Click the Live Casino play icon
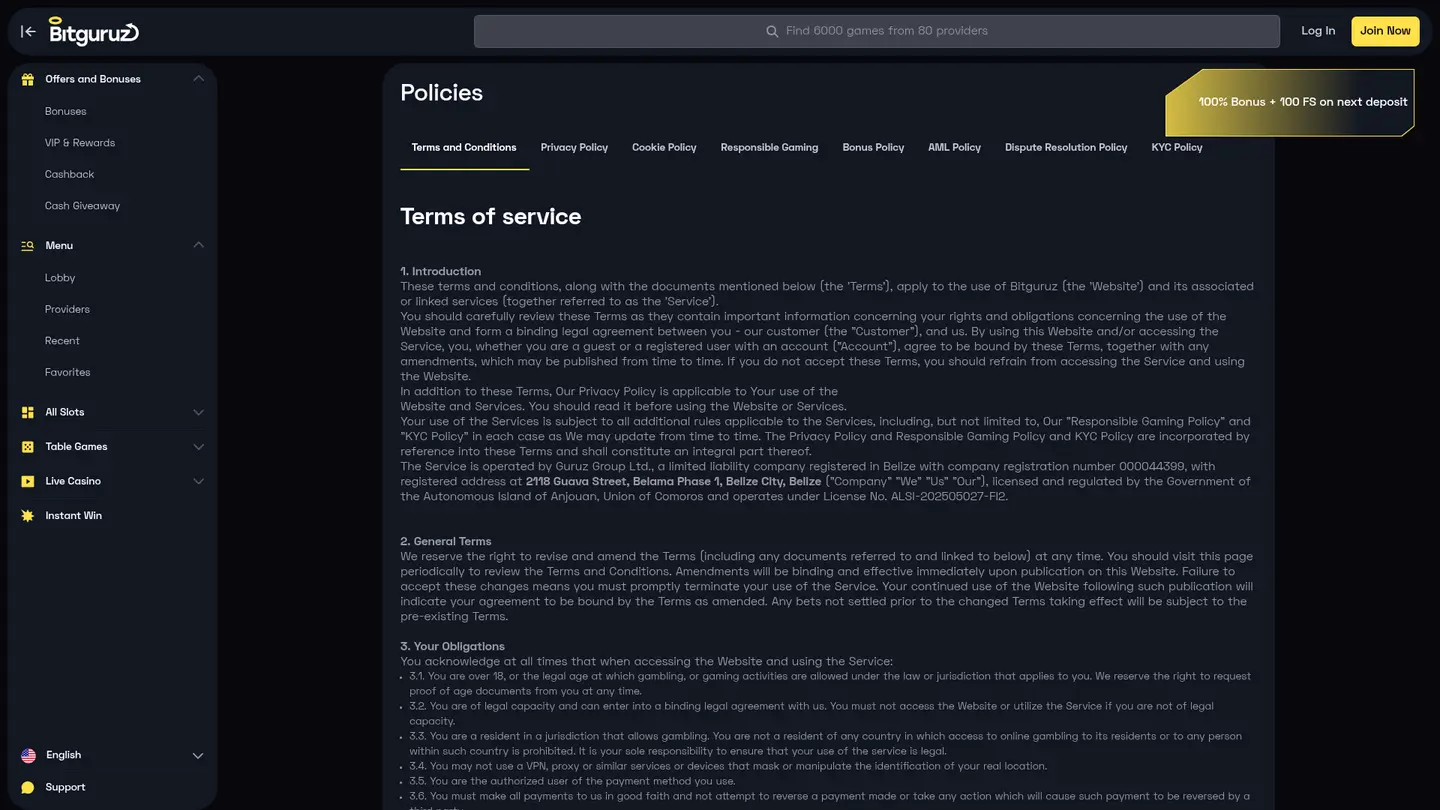1440x810 pixels. point(28,481)
